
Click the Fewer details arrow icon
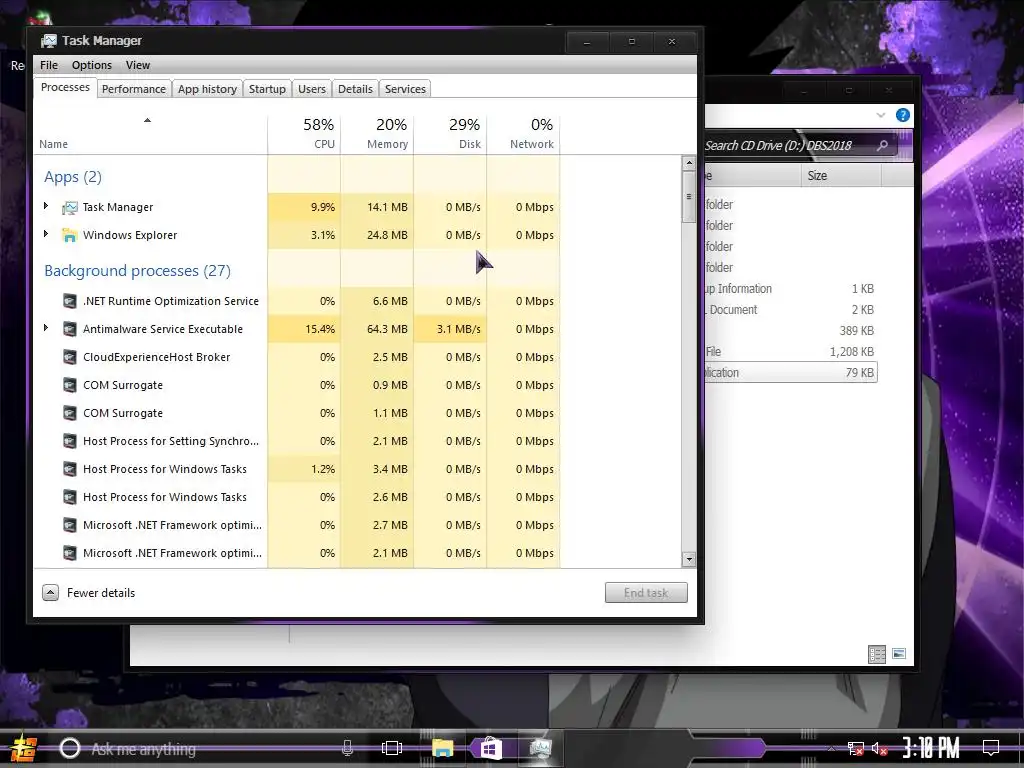50,592
